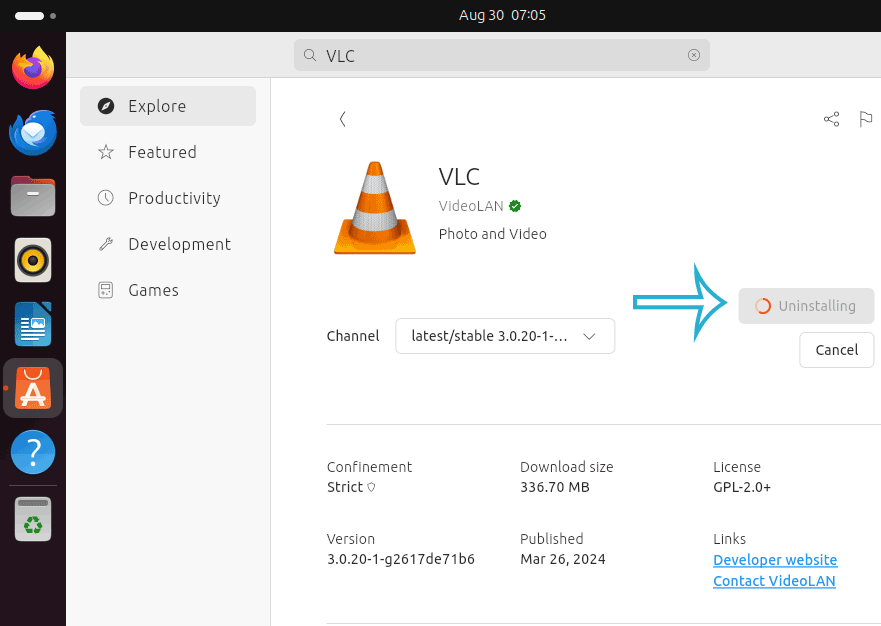
Task: Click the magnifier icon in search bar
Action: (x=310, y=55)
